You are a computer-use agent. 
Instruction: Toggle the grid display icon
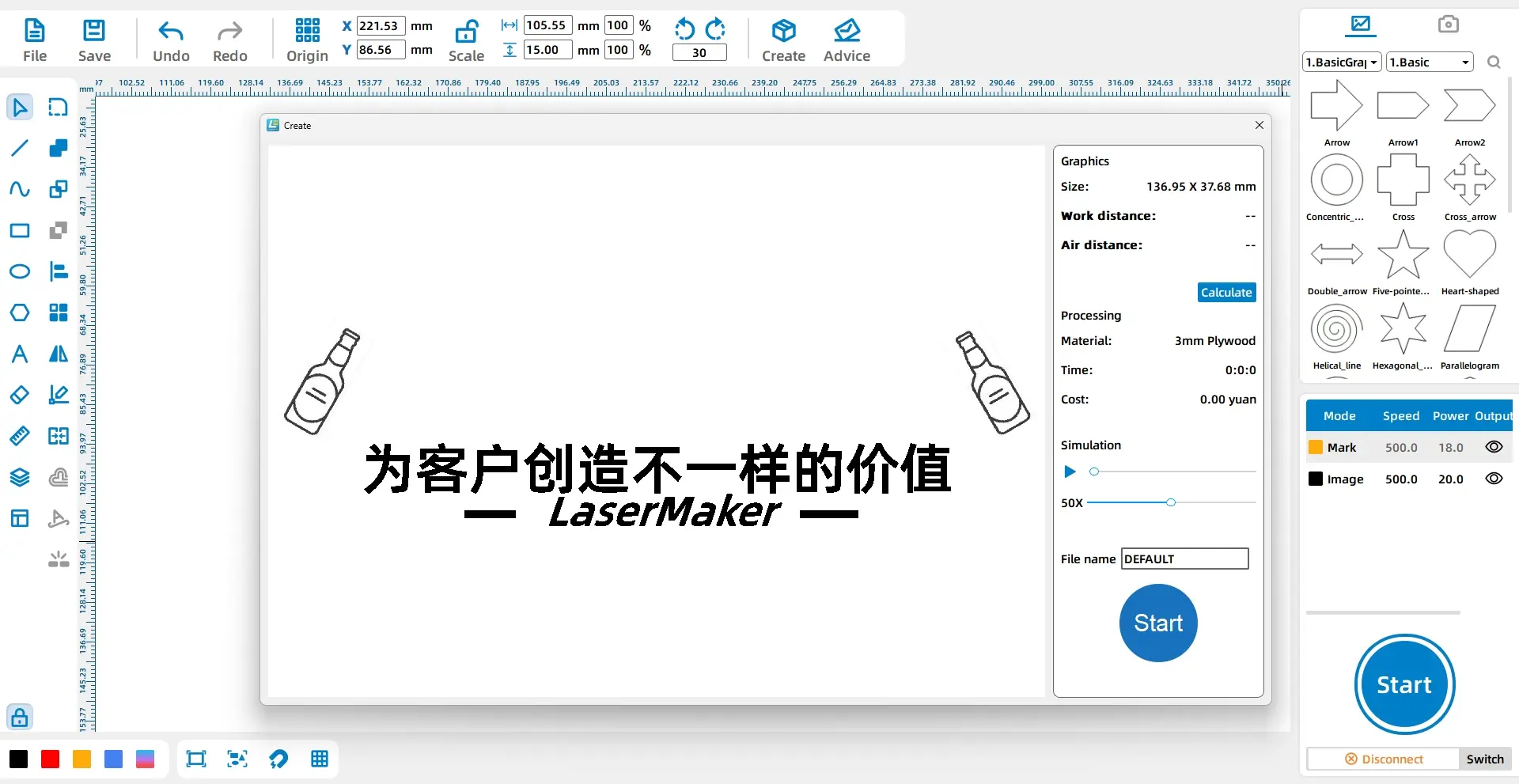[320, 759]
